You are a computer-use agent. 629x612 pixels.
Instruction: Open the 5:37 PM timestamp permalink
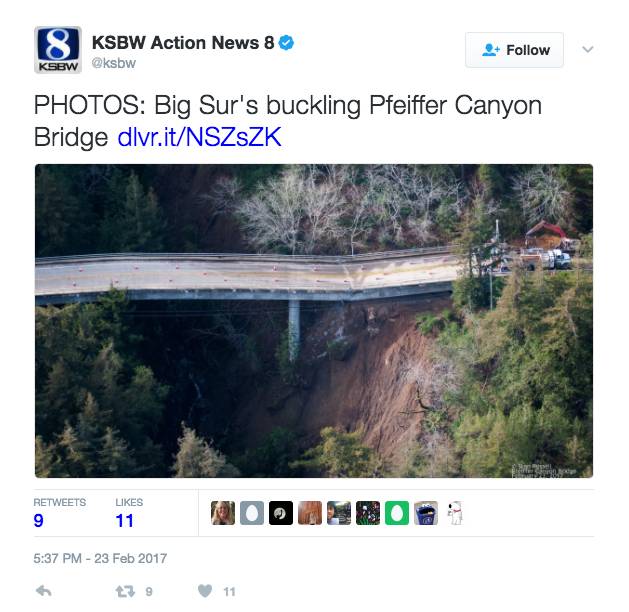100,558
